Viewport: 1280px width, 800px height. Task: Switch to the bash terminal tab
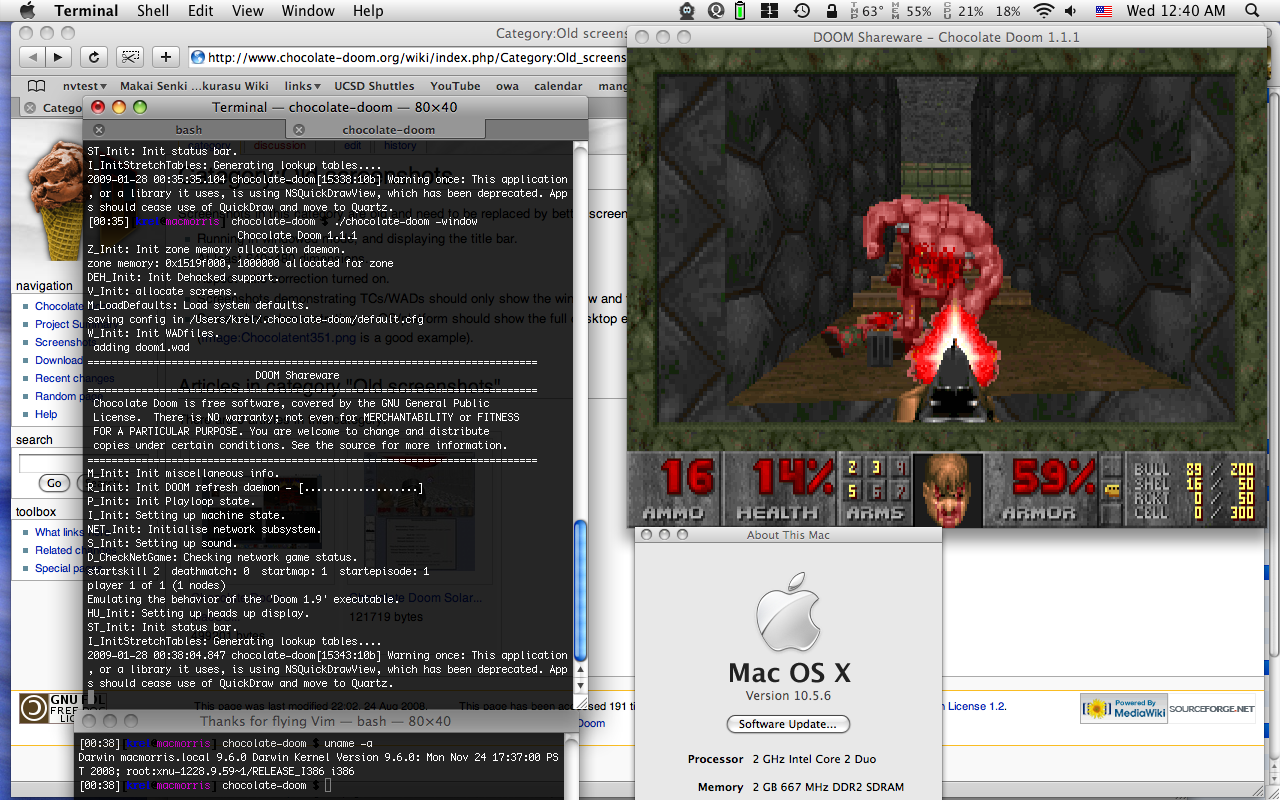pos(188,130)
